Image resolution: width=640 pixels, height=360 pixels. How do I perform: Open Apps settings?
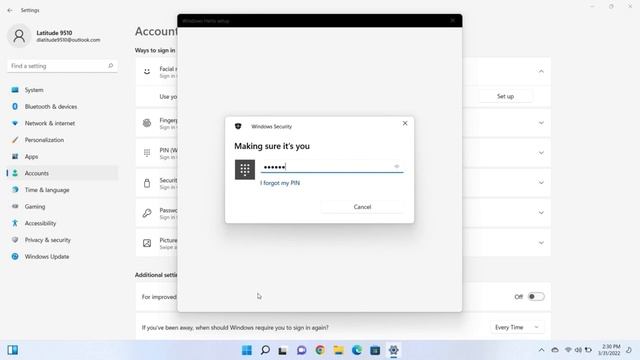tap(62, 157)
